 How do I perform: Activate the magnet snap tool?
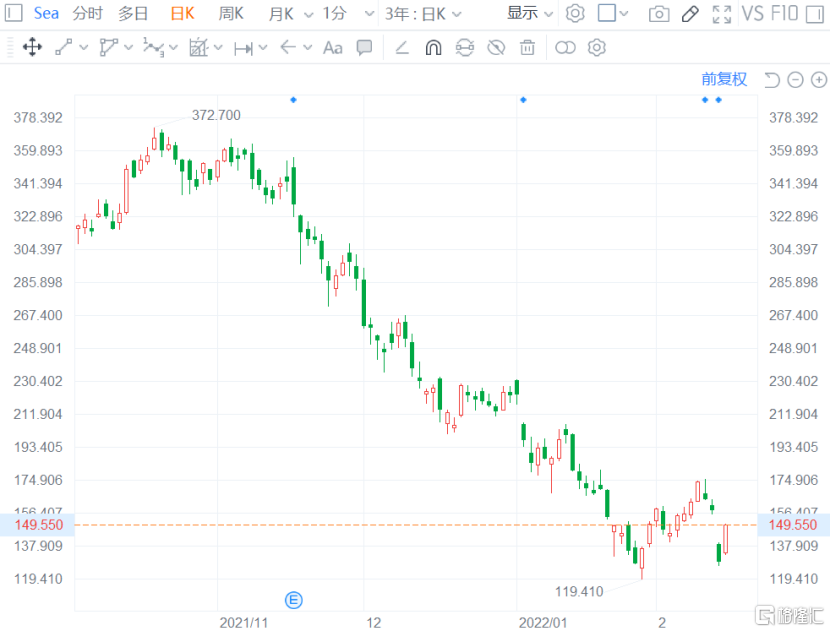[x=433, y=47]
